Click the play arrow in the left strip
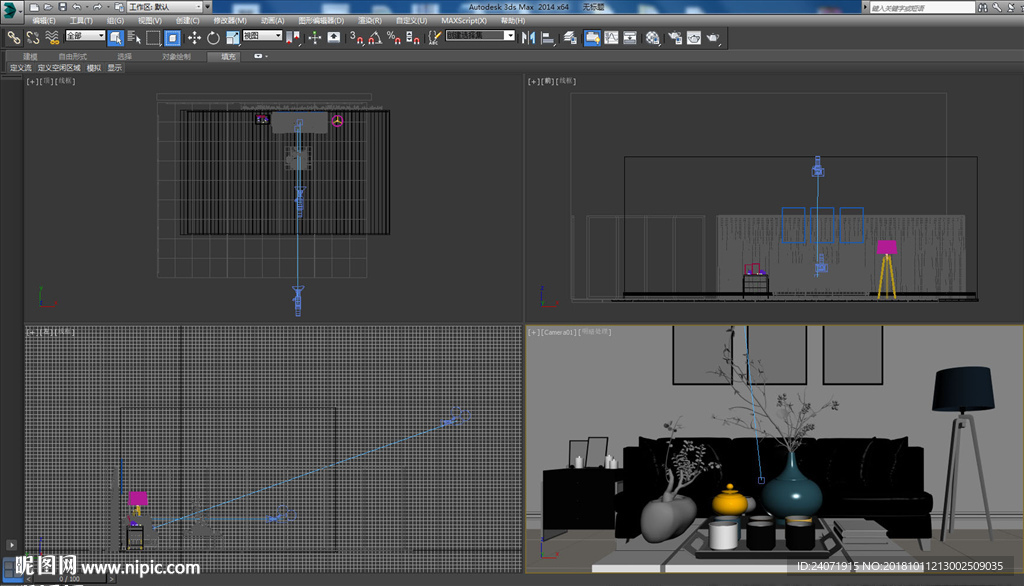 [12, 545]
